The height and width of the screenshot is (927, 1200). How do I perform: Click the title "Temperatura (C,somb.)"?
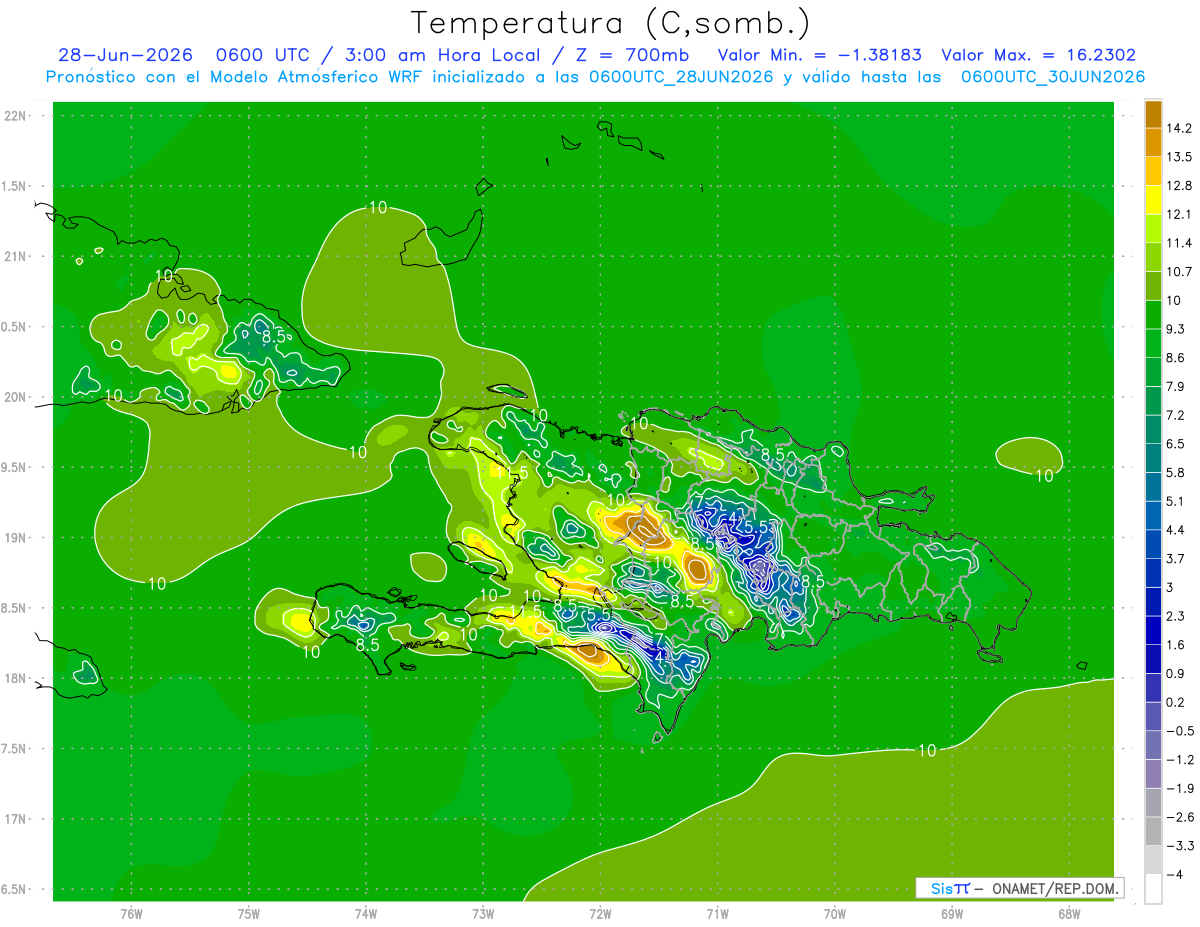coord(610,22)
